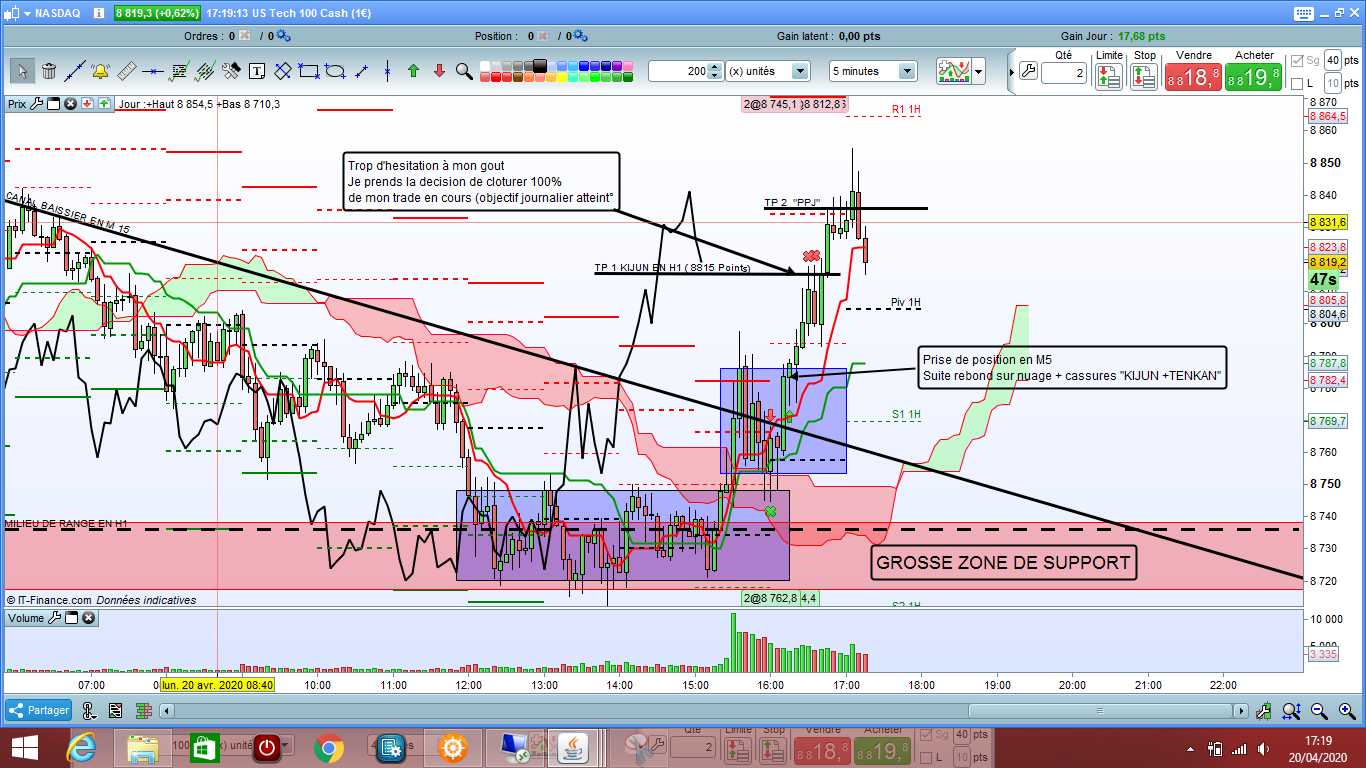The width and height of the screenshot is (1366, 768).
Task: Activate the magnifying glass zoom tool
Action: pyautogui.click(x=464, y=71)
